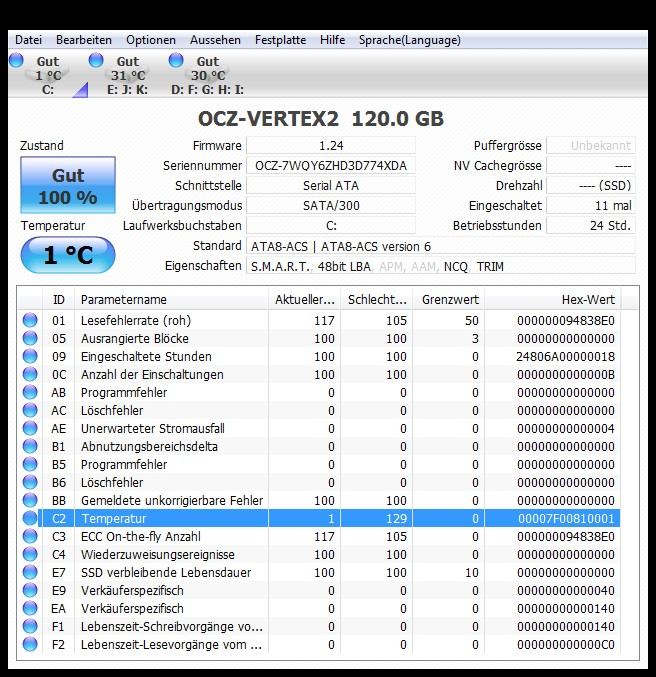Click the Parametername column header
The width and height of the screenshot is (656, 677).
(x=171, y=299)
